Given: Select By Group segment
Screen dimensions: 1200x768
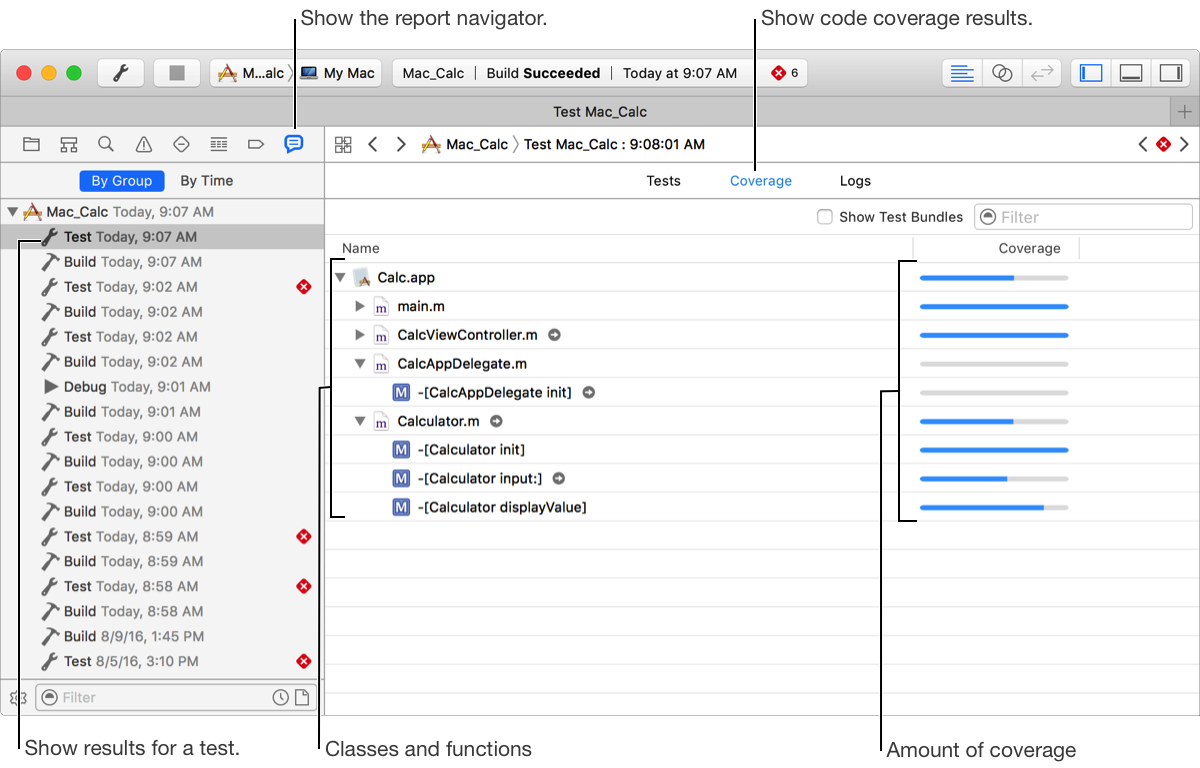Looking at the screenshot, I should click(x=121, y=181).
